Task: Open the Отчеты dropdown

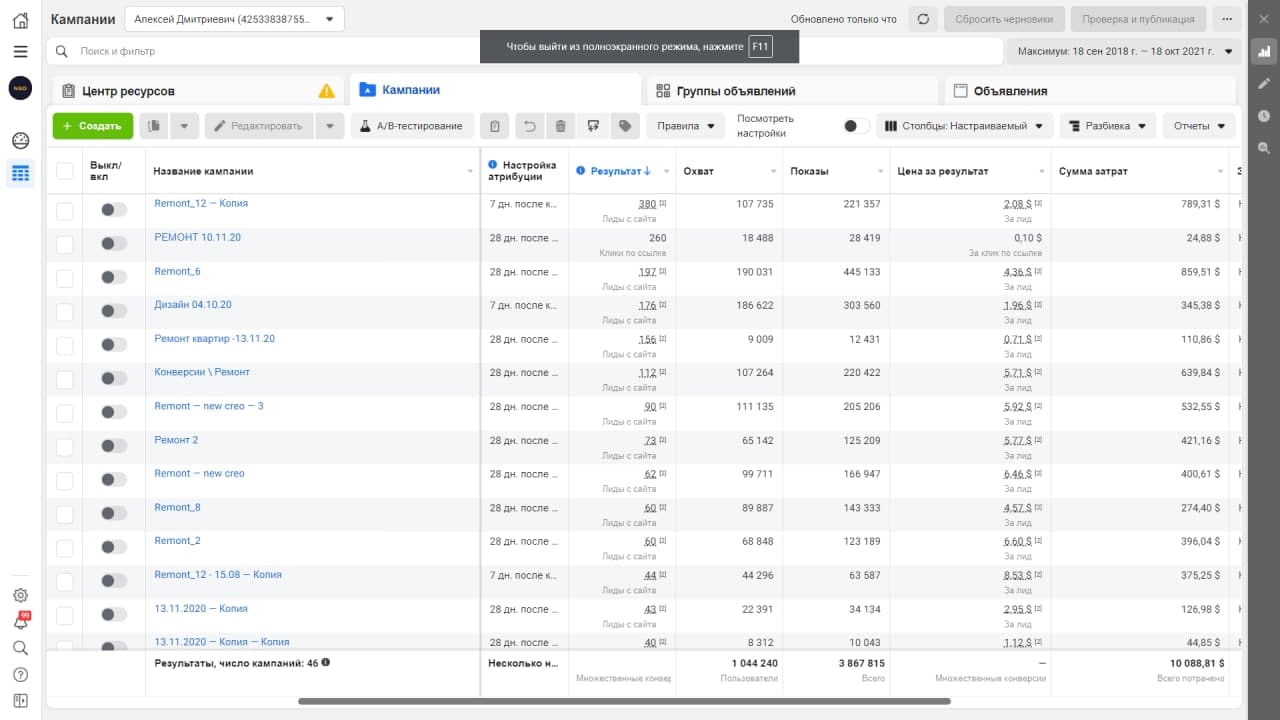Action: pos(1199,126)
